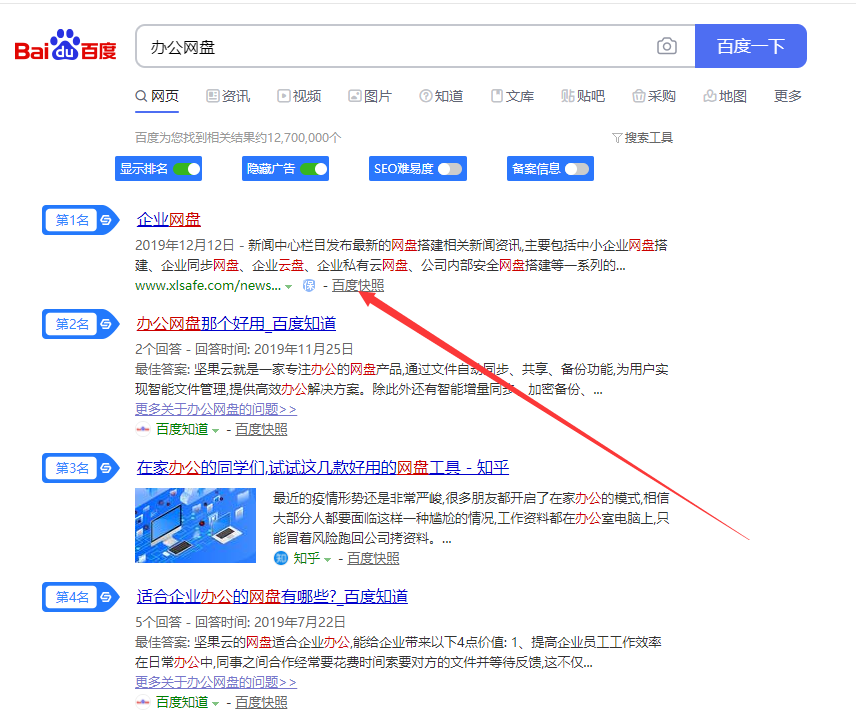Viewport: 856px width, 721px height.
Task: Click text 回答时间: 2019年7月22日
Action: [270, 622]
